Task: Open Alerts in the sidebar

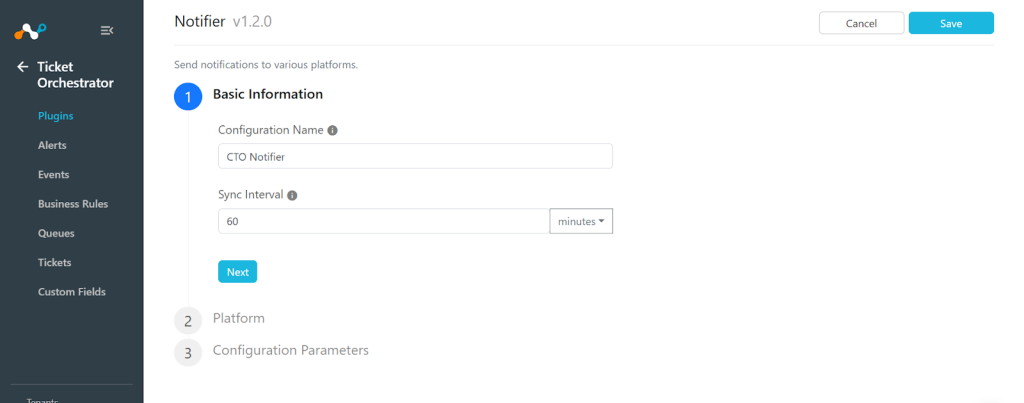Action: coord(52,146)
